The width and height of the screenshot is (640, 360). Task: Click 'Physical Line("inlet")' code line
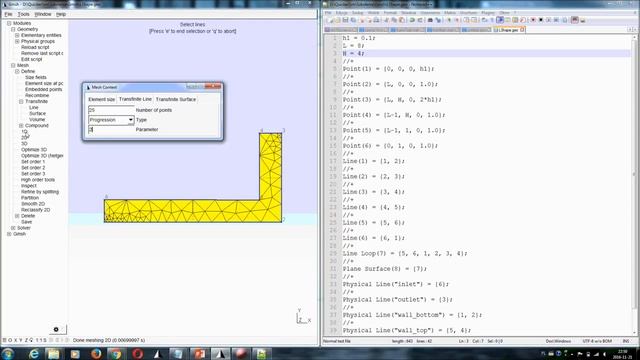click(395, 284)
